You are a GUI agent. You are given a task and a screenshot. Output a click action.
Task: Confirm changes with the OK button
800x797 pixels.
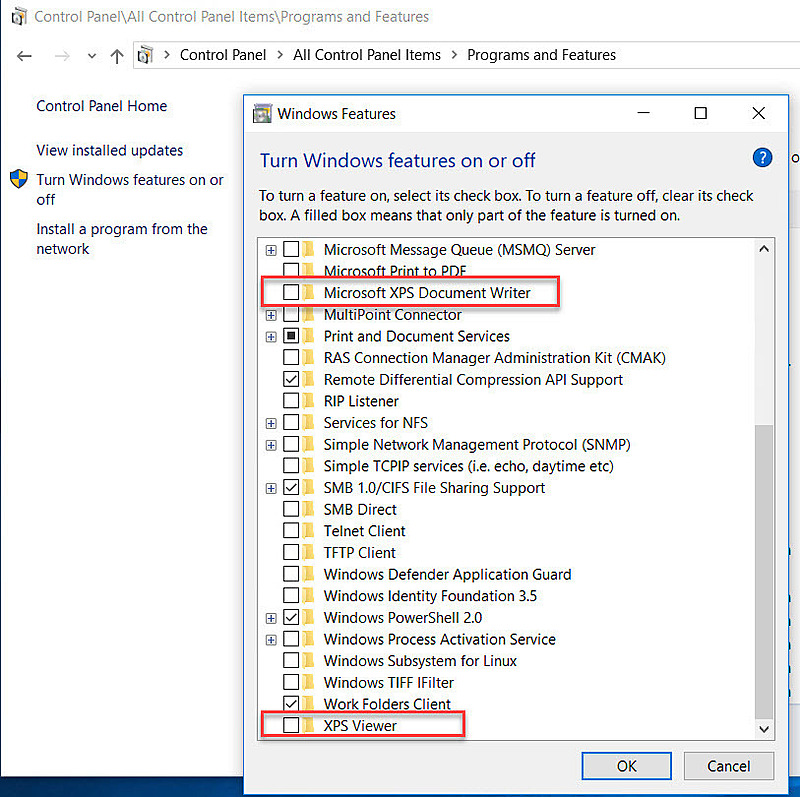626,765
